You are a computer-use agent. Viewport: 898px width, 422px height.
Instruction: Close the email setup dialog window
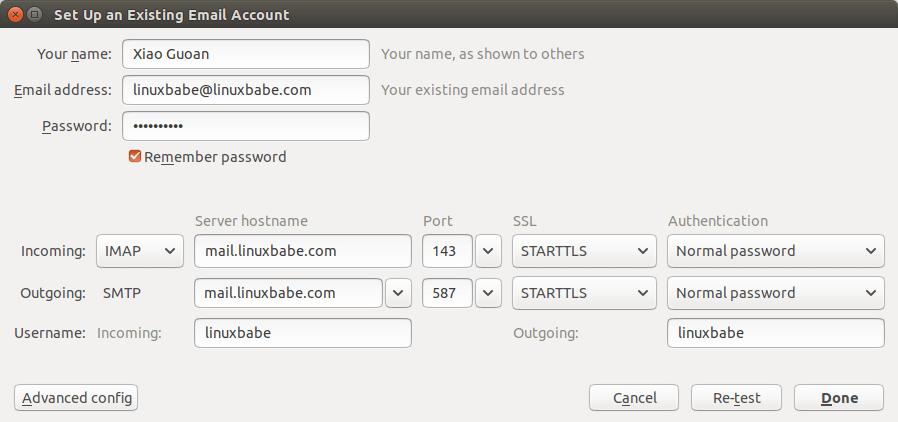[14, 15]
